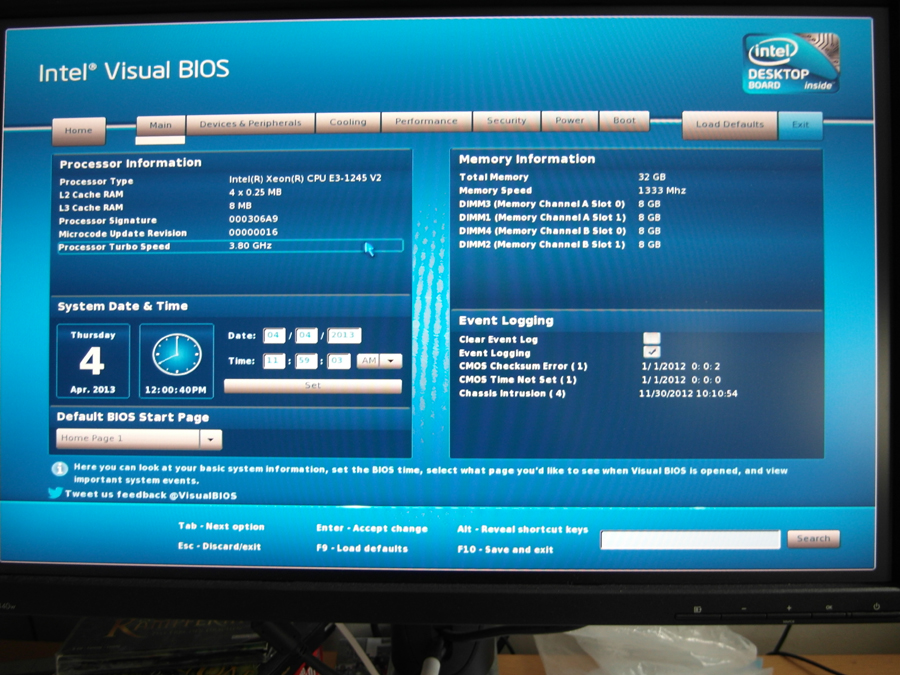Click the Total Memory label
This screenshot has width=900, height=675.
(x=494, y=177)
